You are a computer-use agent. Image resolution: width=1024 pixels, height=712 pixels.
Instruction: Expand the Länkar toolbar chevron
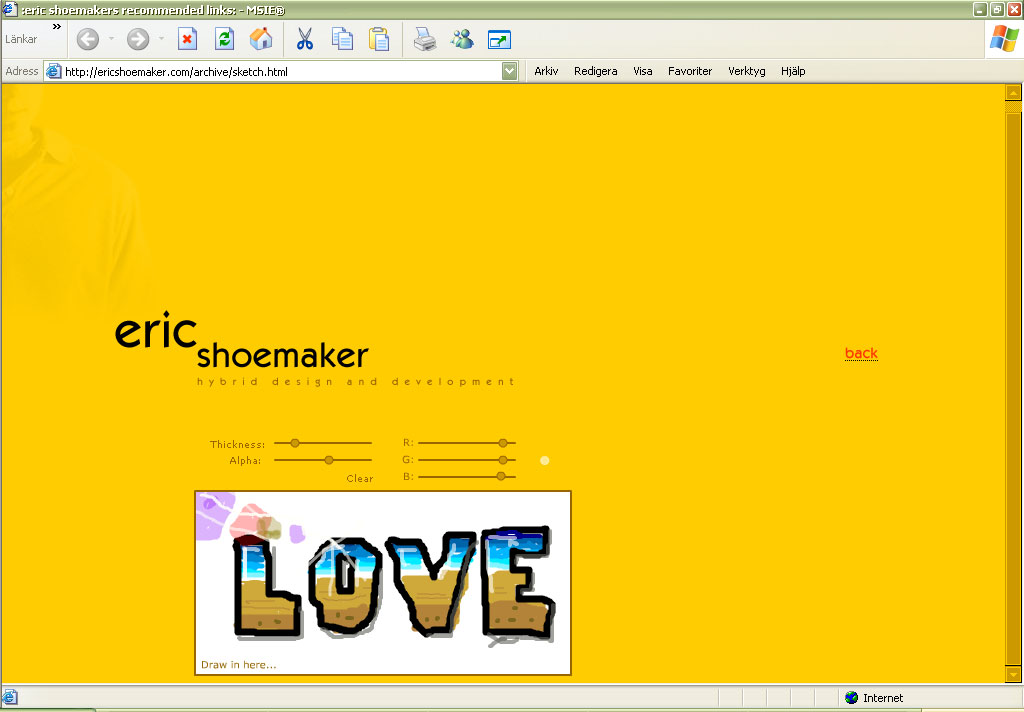pyautogui.click(x=57, y=27)
